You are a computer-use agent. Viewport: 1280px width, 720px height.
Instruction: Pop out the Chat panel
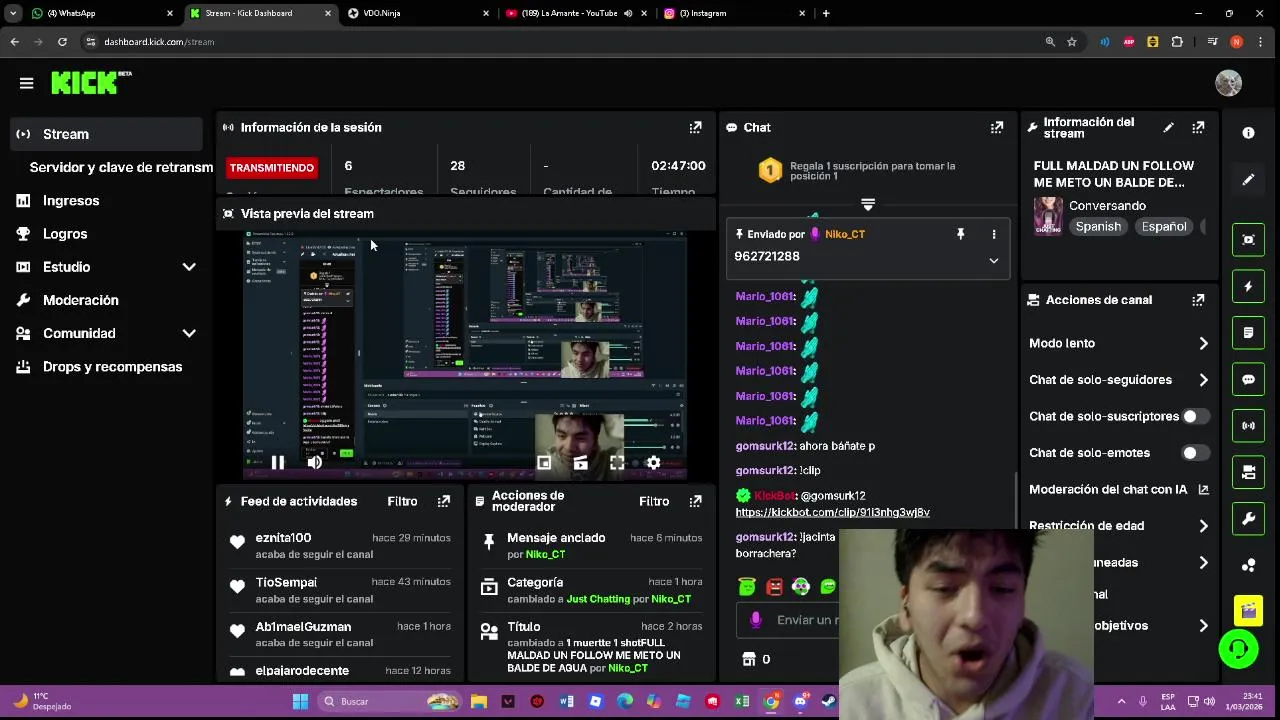click(997, 127)
